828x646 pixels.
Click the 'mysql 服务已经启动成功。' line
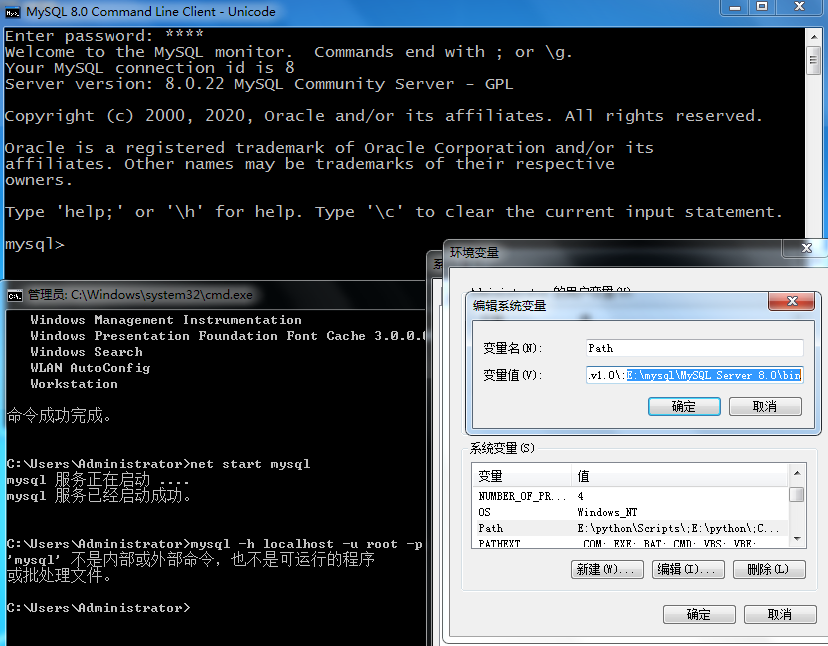pyautogui.click(x=99, y=495)
